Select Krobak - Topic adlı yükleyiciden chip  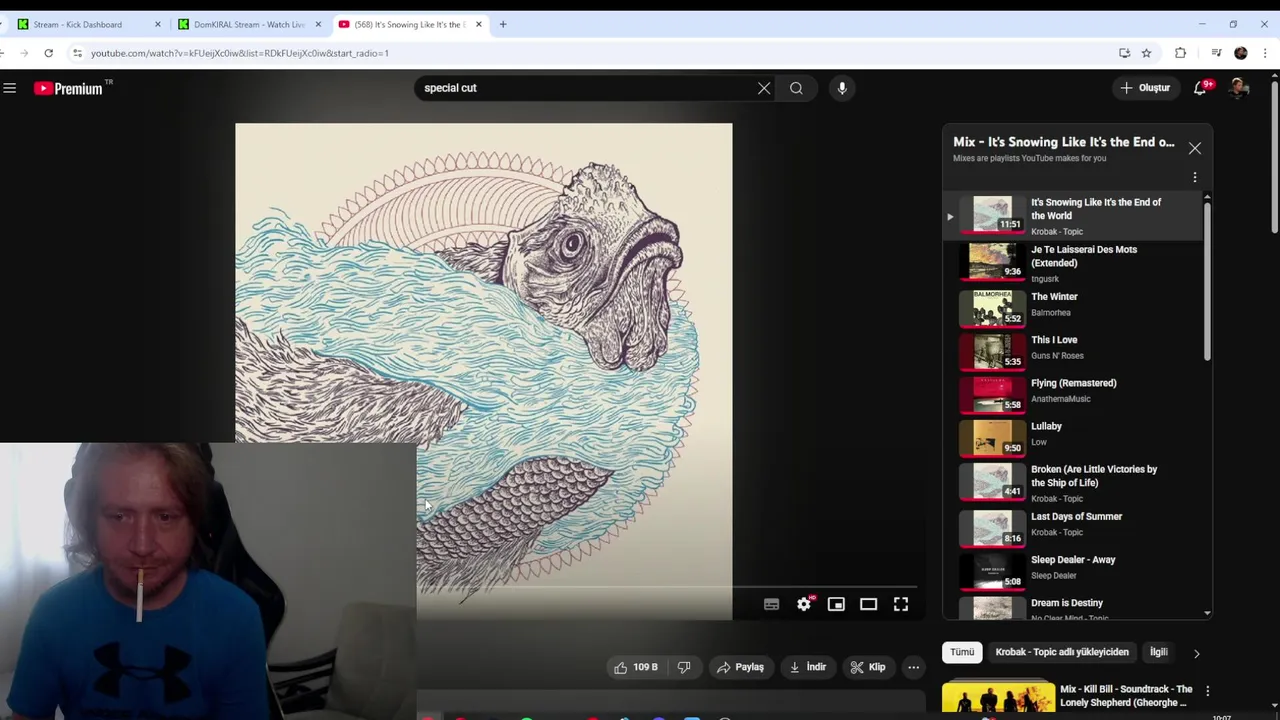point(1062,652)
